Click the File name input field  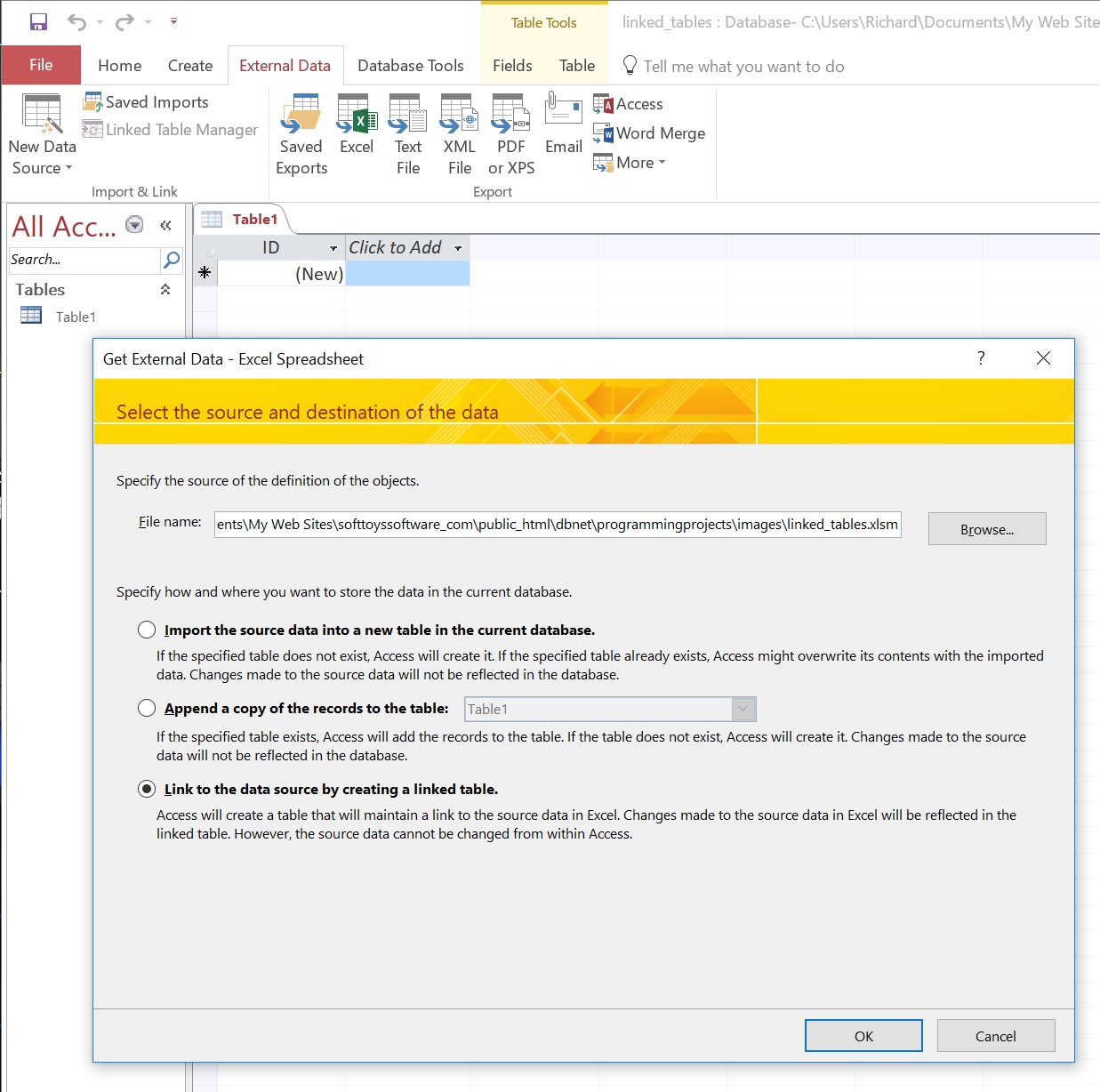tap(558, 524)
